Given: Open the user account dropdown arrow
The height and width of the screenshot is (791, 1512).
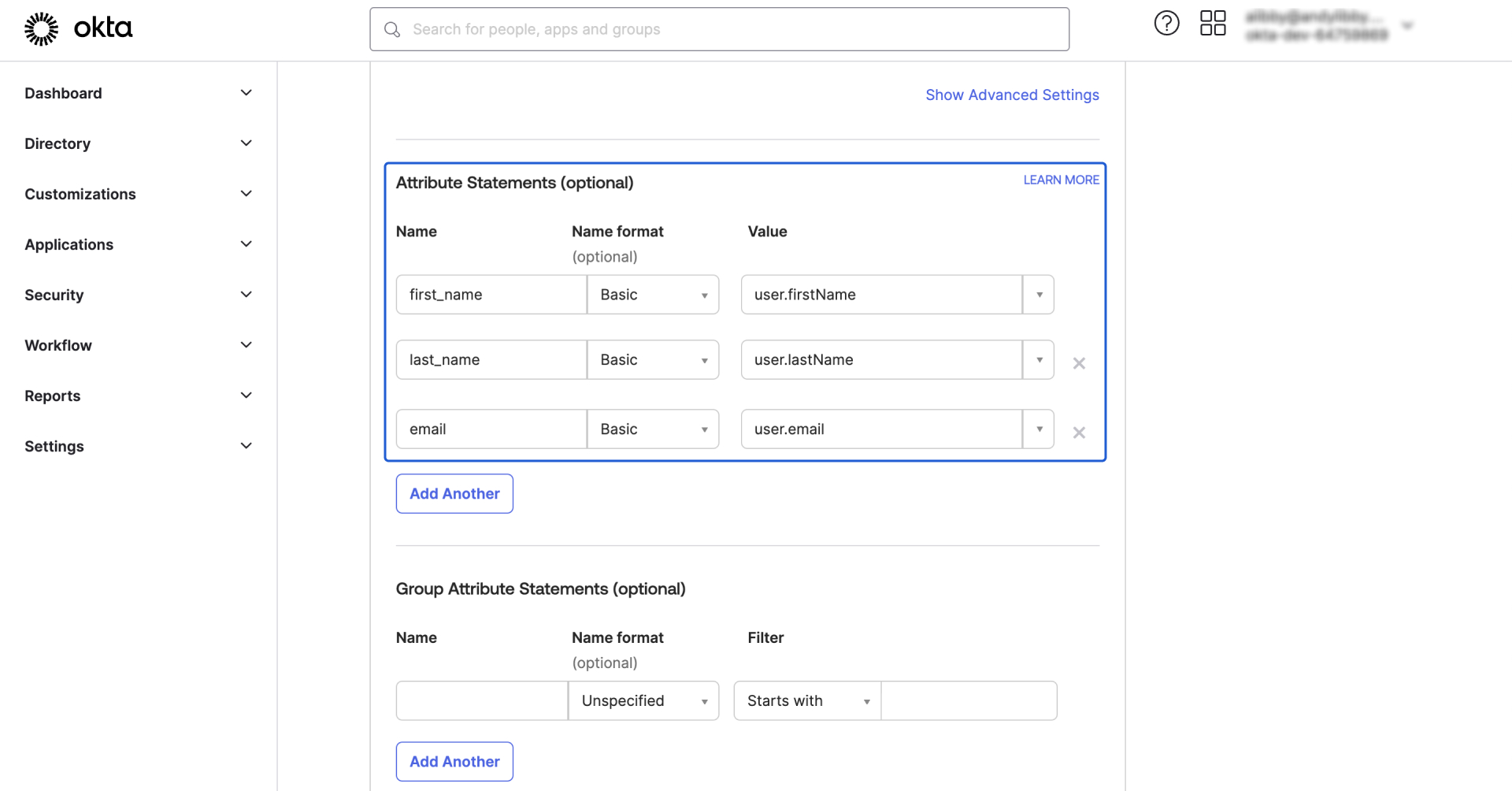Looking at the screenshot, I should [1407, 26].
